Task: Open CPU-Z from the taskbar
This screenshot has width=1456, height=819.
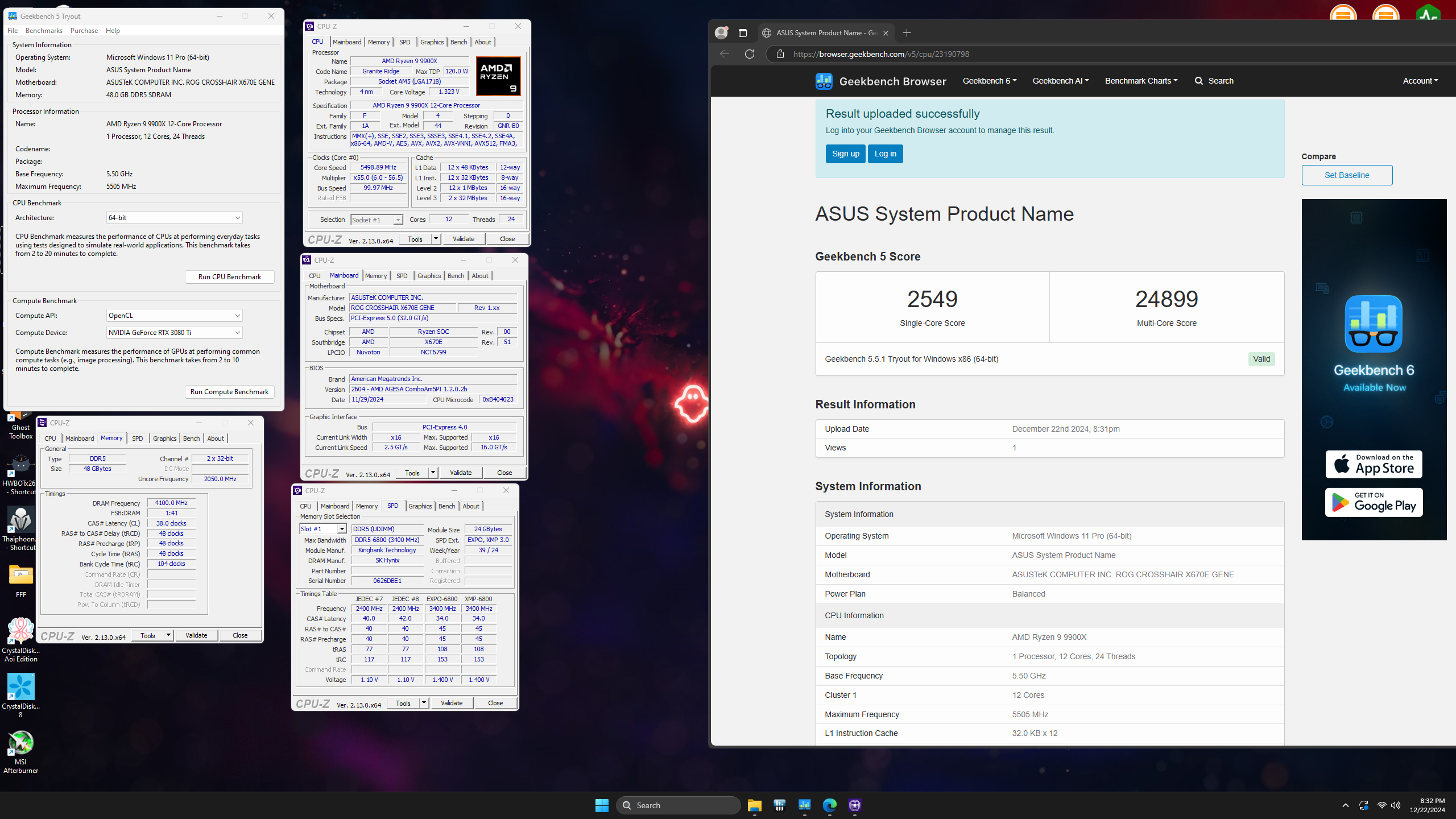Action: [855, 805]
